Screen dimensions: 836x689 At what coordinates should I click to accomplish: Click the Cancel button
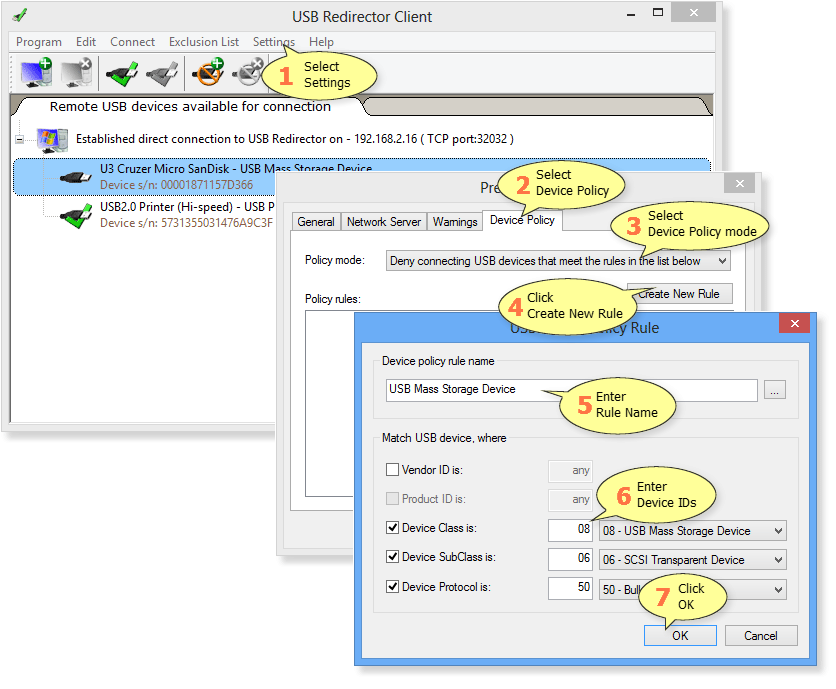pos(761,636)
